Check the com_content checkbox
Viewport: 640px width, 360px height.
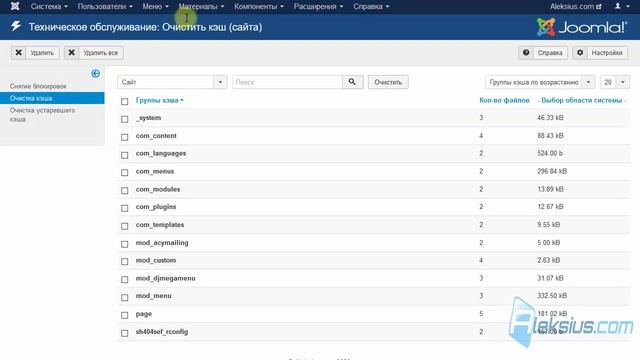[x=124, y=137]
